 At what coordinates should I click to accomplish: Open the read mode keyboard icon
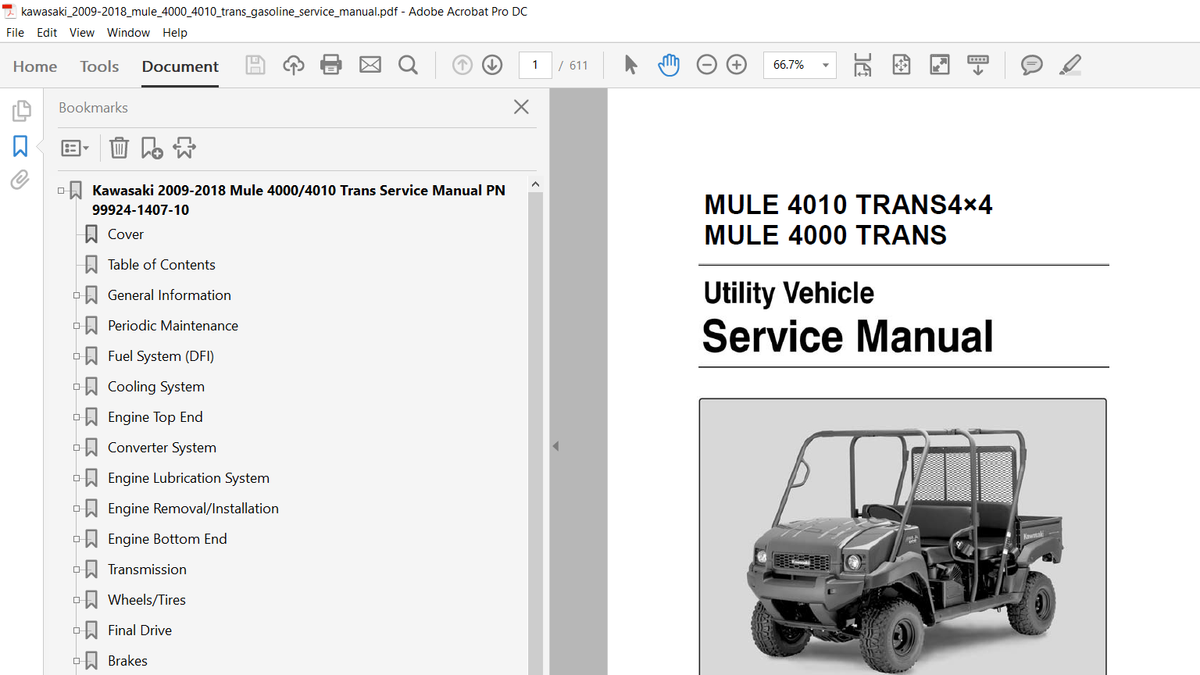pos(977,65)
